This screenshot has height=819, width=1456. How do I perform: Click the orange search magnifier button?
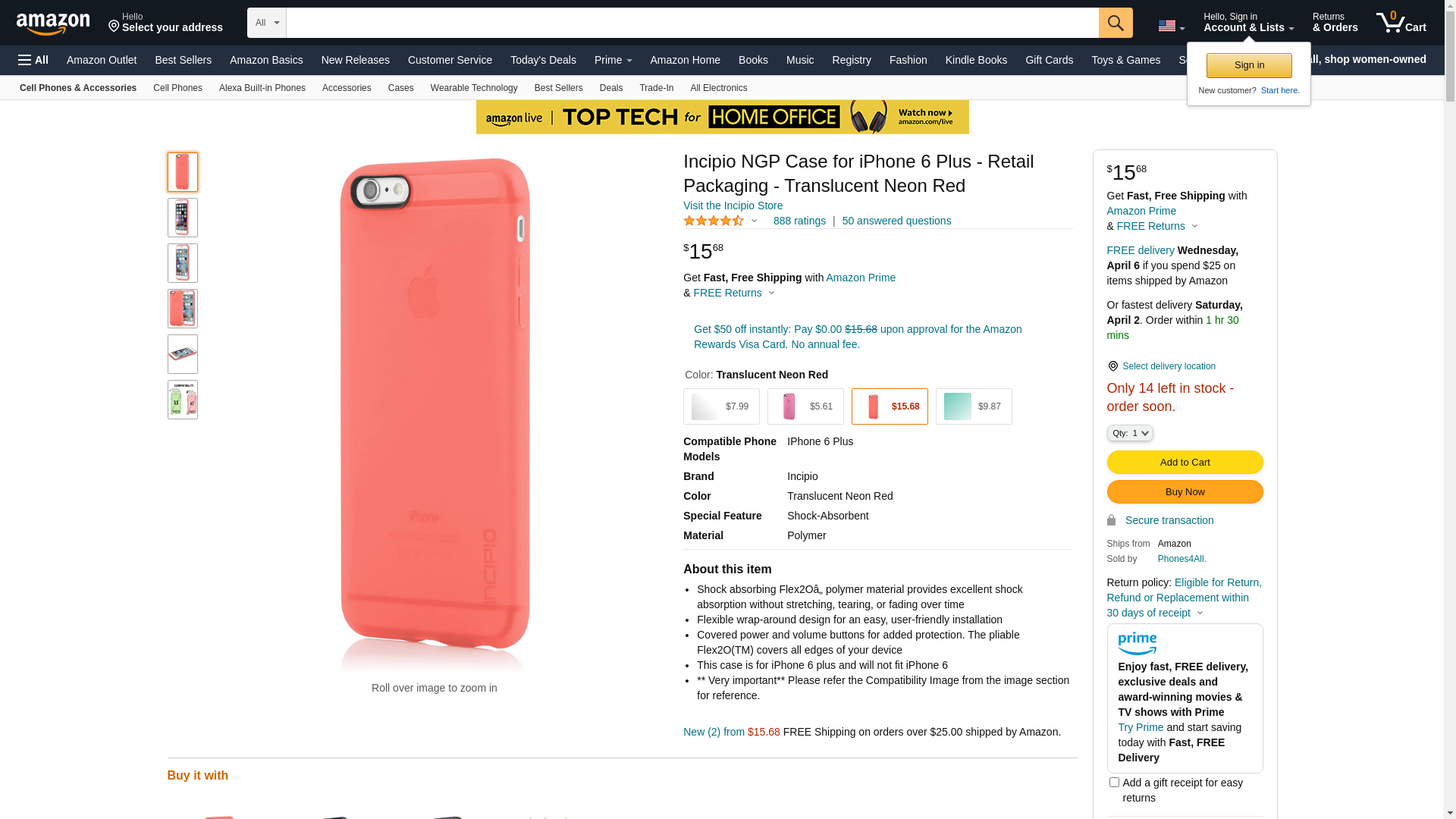click(x=1115, y=23)
